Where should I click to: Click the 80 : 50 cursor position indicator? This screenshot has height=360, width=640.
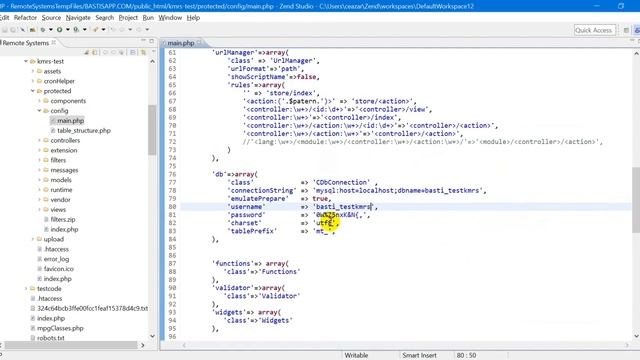pyautogui.click(x=467, y=356)
